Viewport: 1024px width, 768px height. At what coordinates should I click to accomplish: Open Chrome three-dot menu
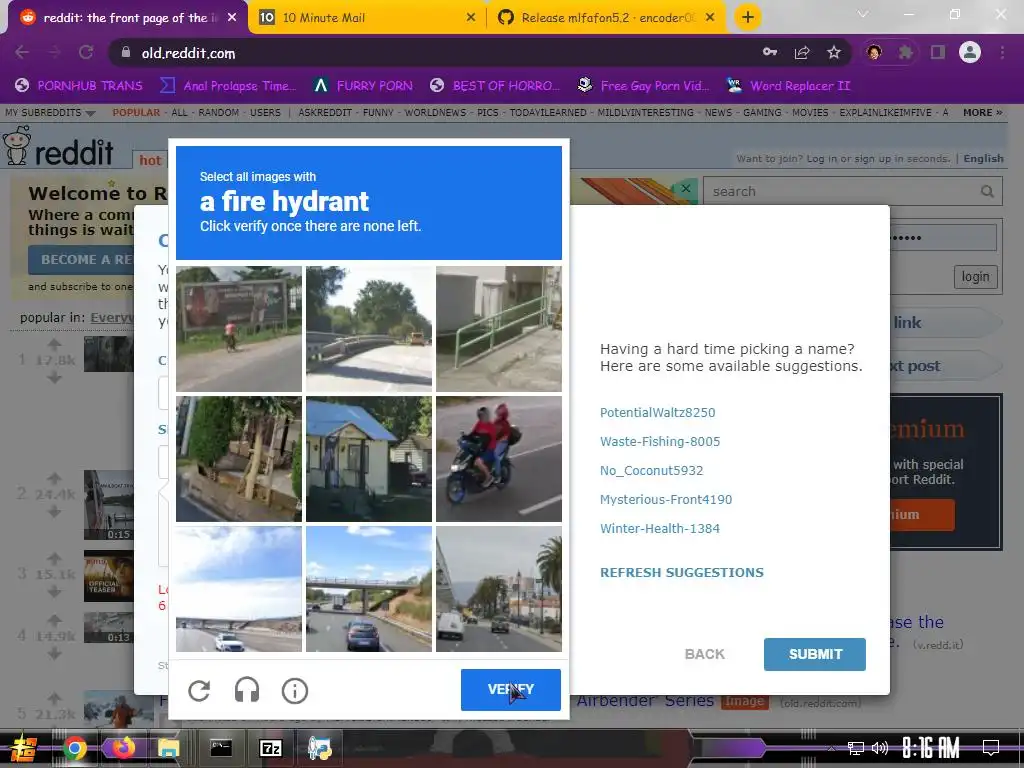point(1002,52)
